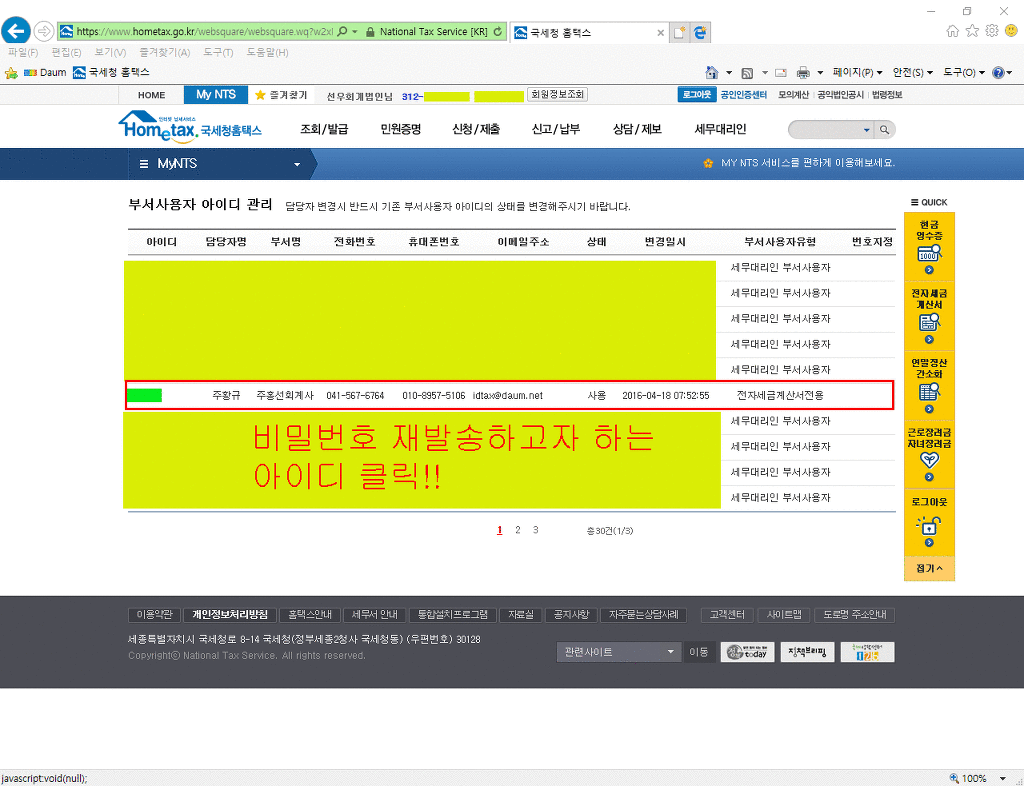The width and height of the screenshot is (1024, 786).
Task: Go back with the browser back arrow
Action: (x=16, y=31)
